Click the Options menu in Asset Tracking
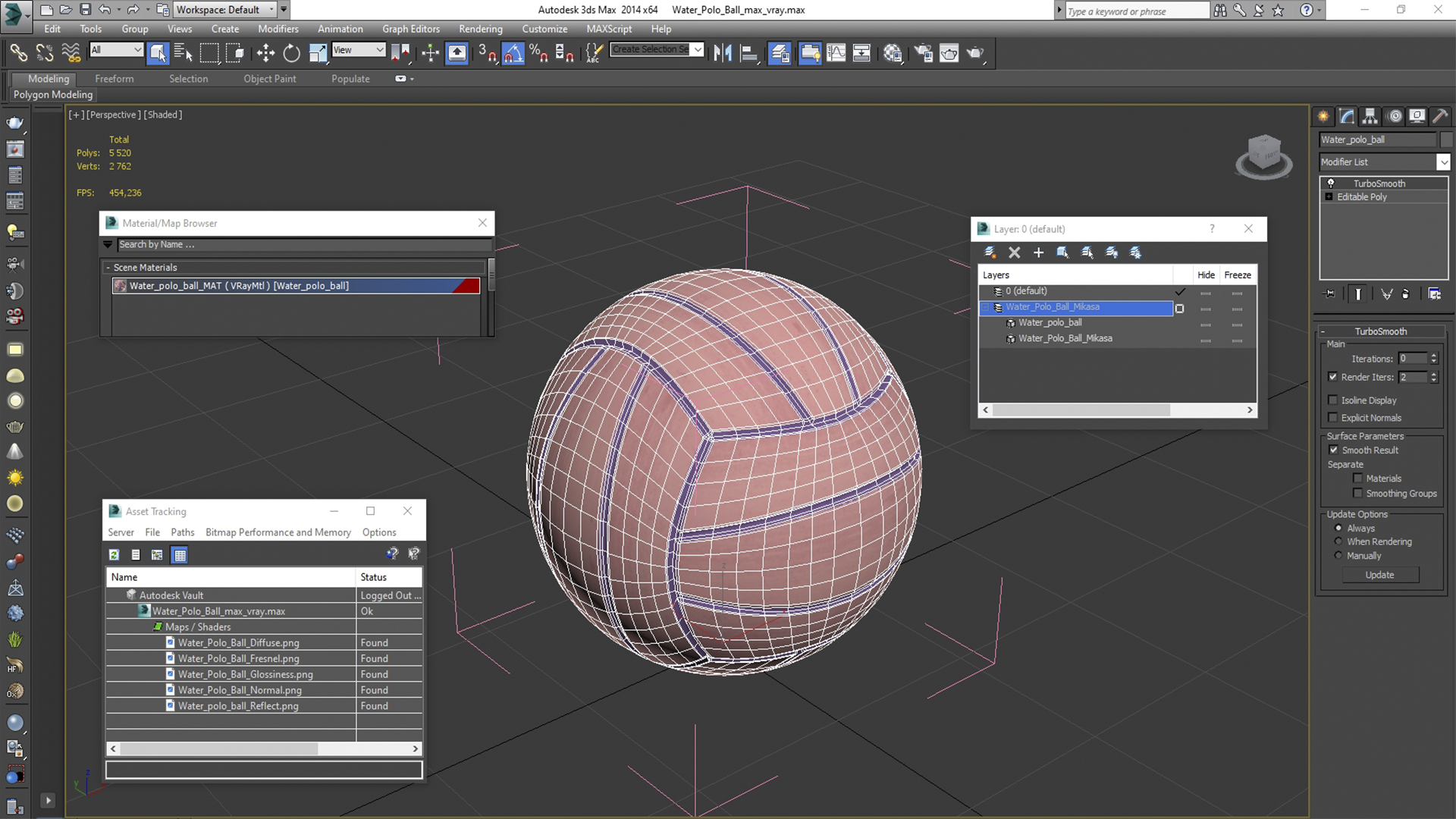The image size is (1456, 819). pos(379,532)
